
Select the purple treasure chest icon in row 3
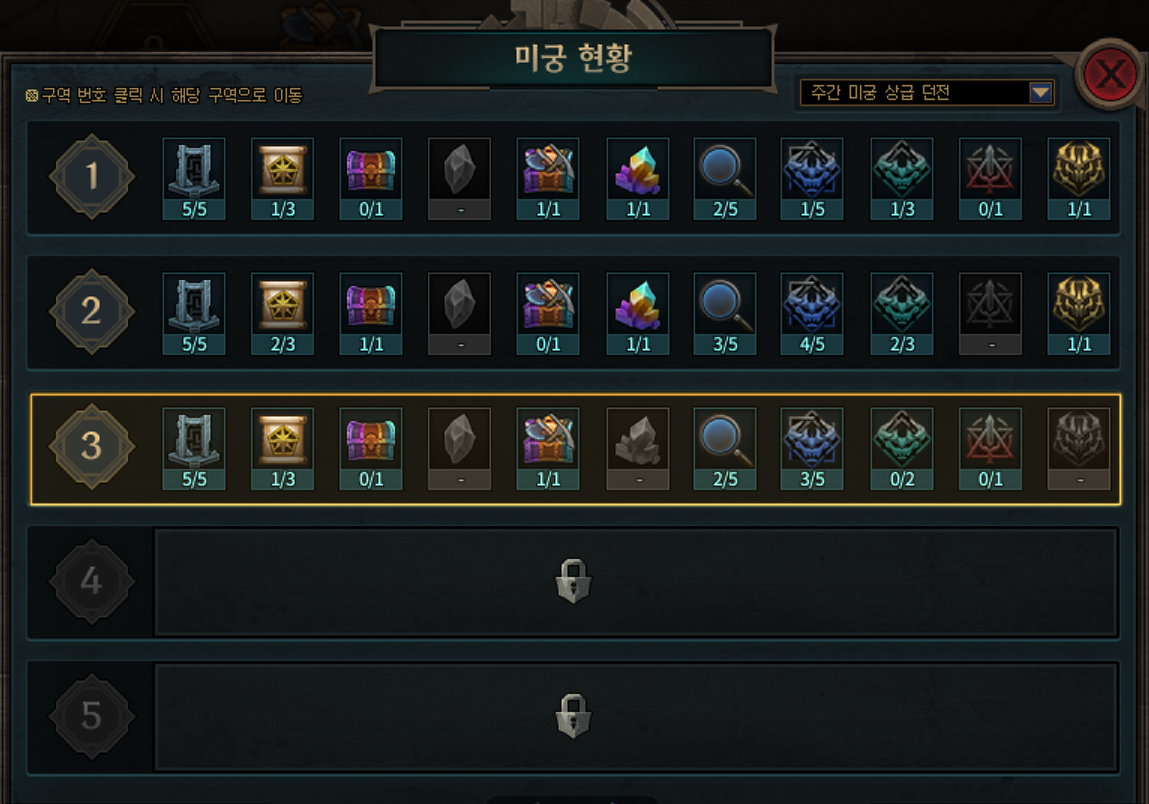(x=371, y=449)
